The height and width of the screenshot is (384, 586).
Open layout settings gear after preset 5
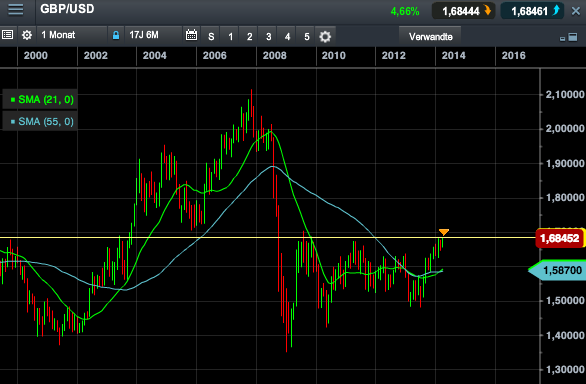[x=325, y=36]
